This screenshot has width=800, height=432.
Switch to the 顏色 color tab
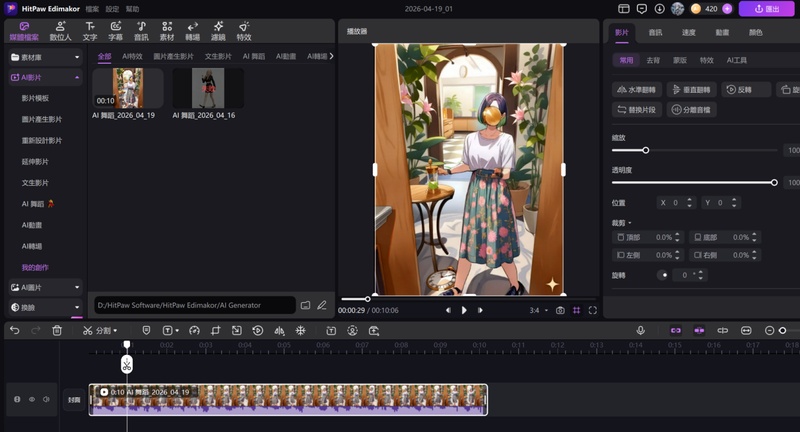[x=756, y=32]
